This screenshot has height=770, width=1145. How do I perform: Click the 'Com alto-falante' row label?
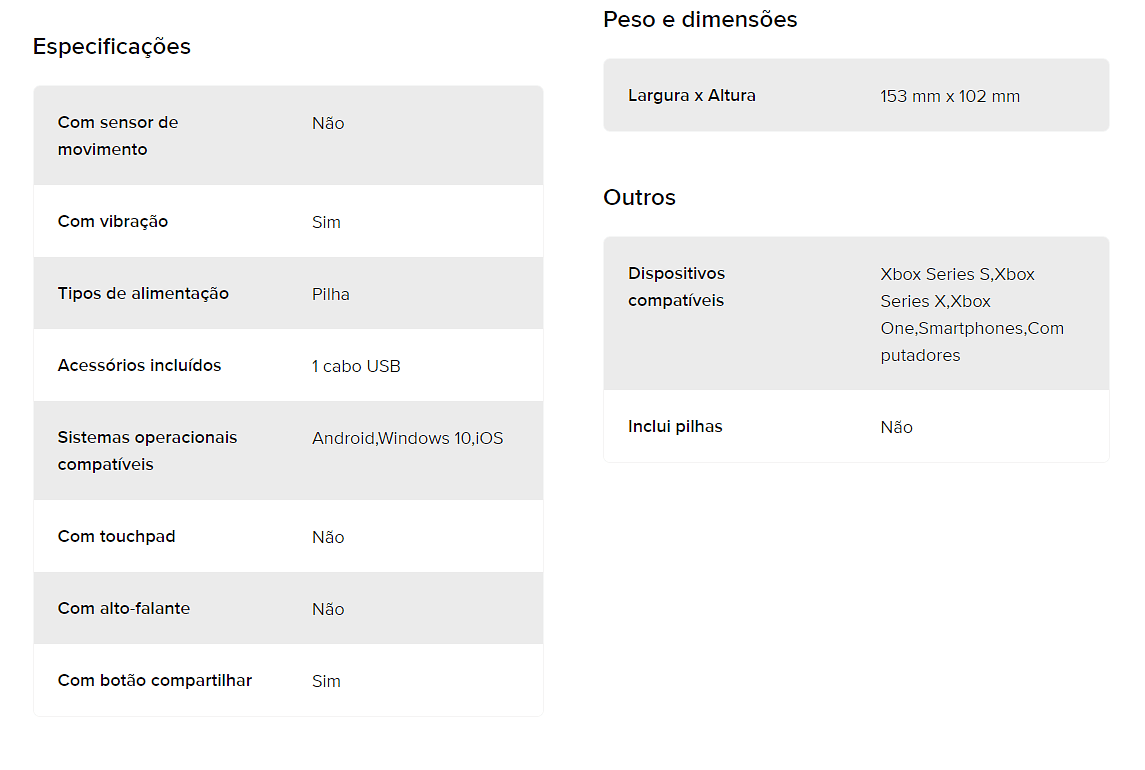tap(124, 609)
